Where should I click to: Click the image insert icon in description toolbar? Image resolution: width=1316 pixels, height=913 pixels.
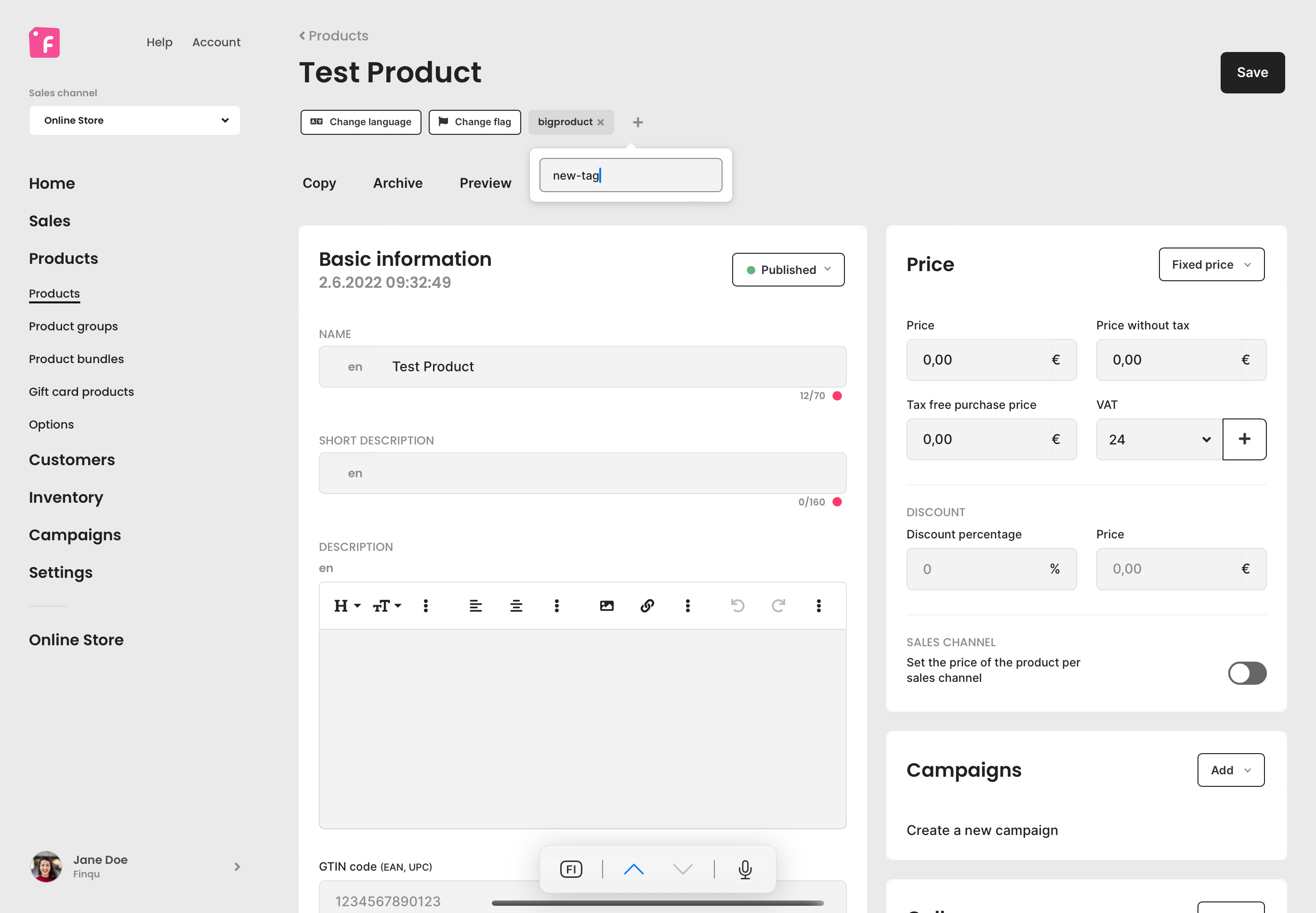coord(606,605)
